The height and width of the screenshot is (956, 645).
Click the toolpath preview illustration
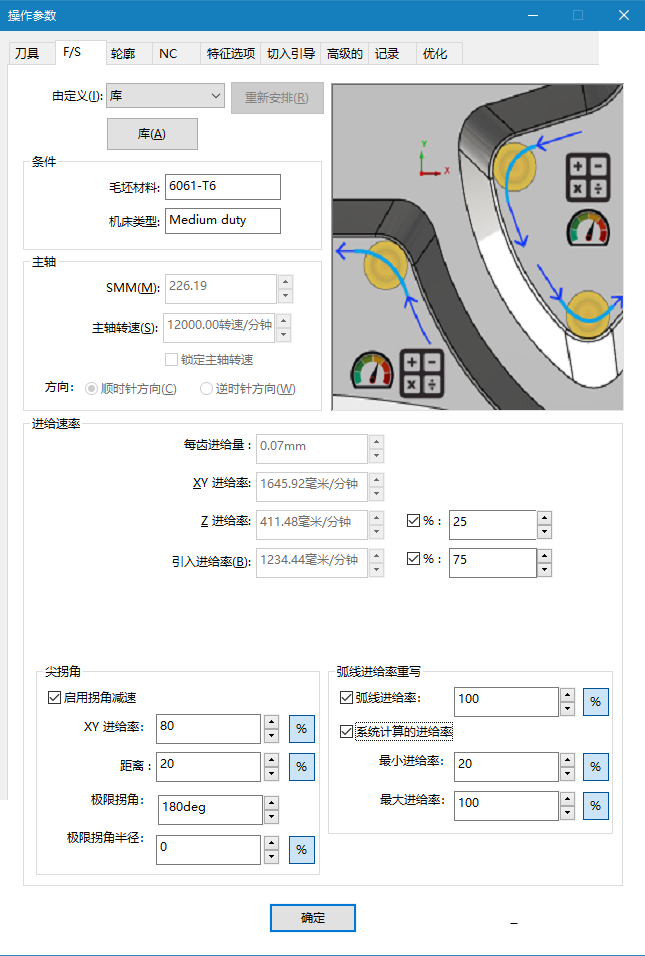click(477, 246)
